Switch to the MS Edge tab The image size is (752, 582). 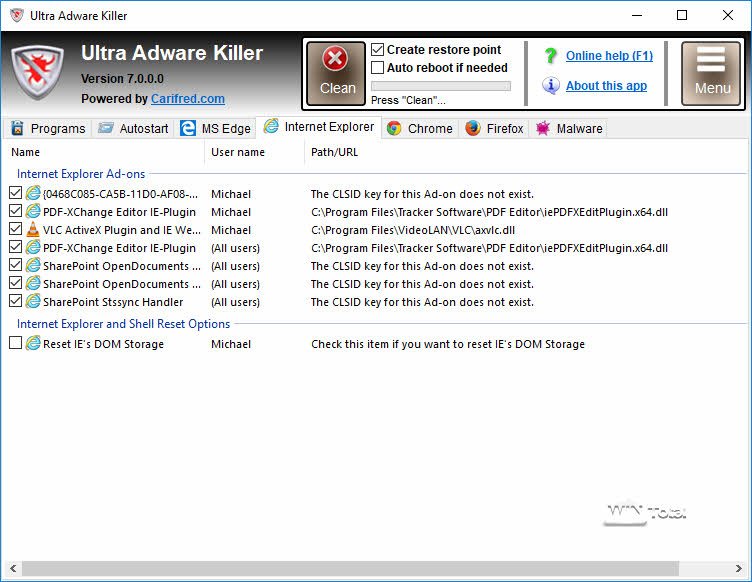[215, 128]
